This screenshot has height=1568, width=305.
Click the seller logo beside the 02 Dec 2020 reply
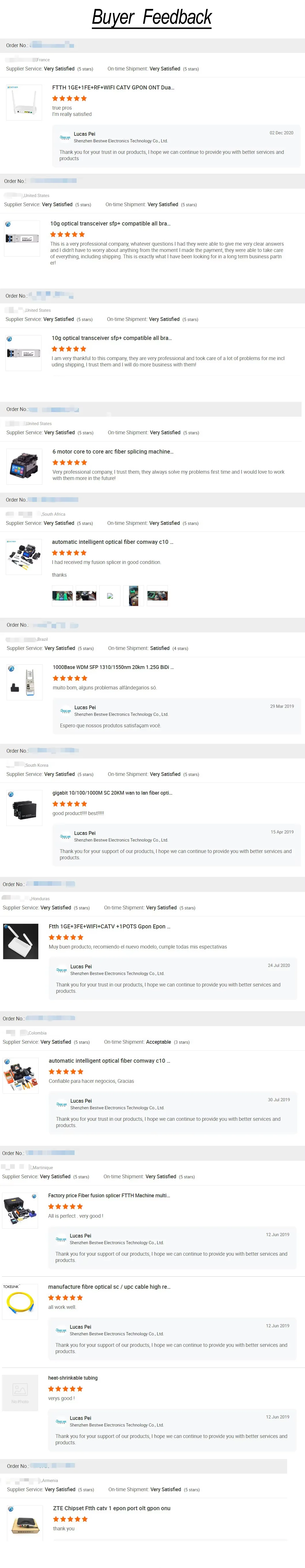(65, 137)
